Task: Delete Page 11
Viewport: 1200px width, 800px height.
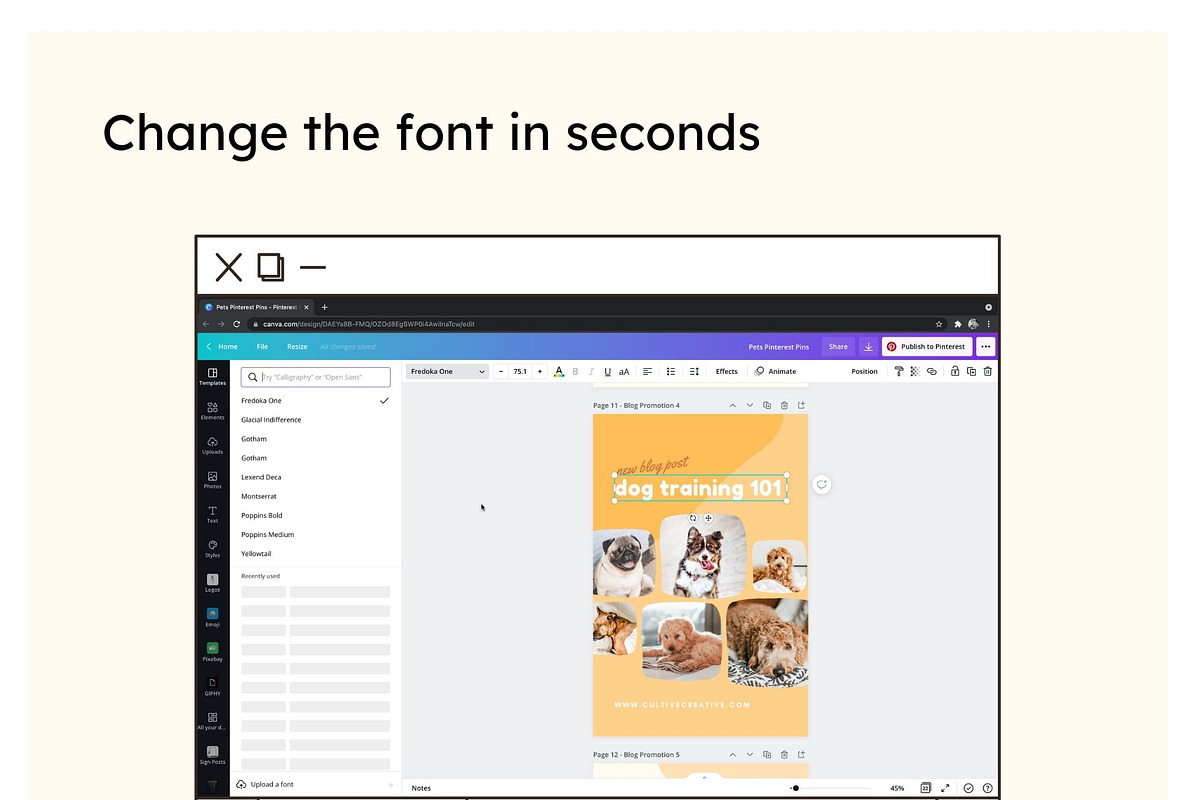Action: click(x=784, y=405)
